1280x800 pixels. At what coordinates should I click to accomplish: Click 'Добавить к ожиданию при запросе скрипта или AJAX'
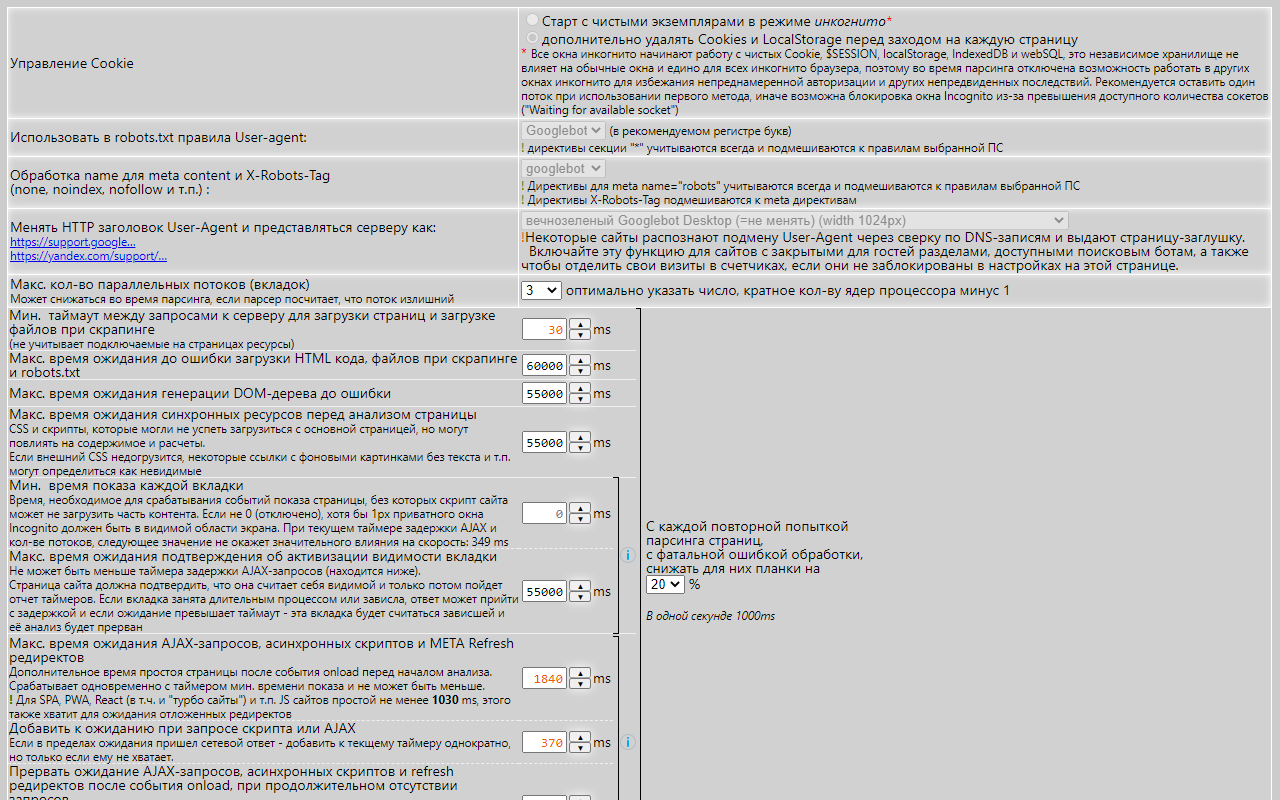point(183,729)
